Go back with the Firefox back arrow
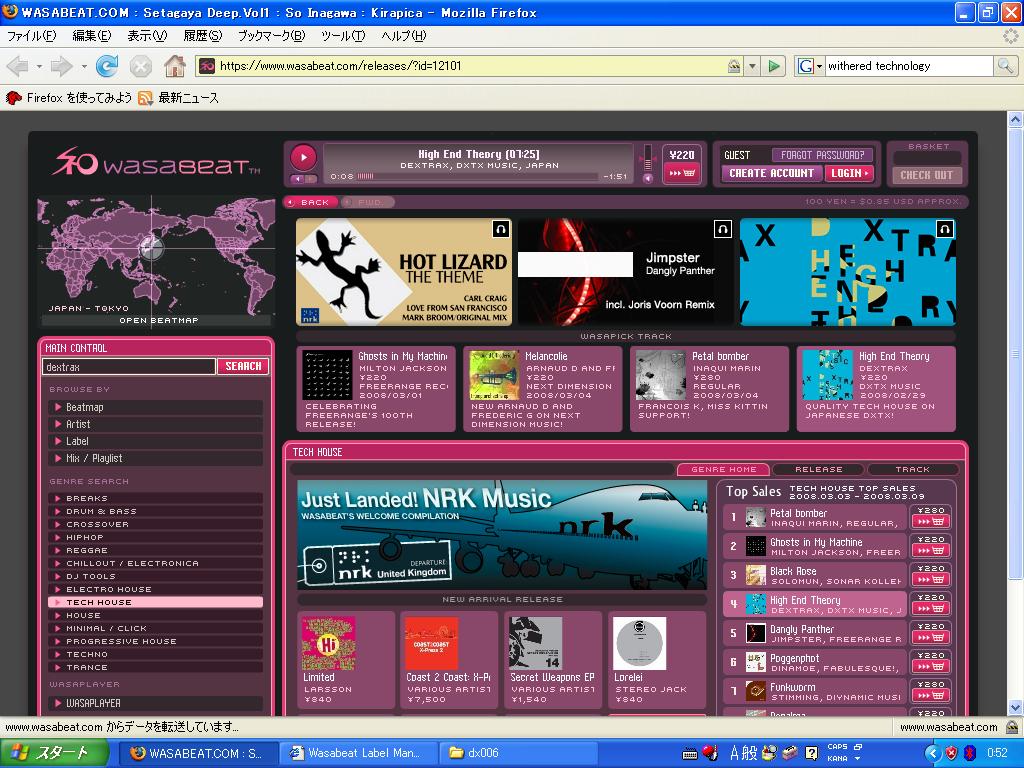 (x=18, y=65)
